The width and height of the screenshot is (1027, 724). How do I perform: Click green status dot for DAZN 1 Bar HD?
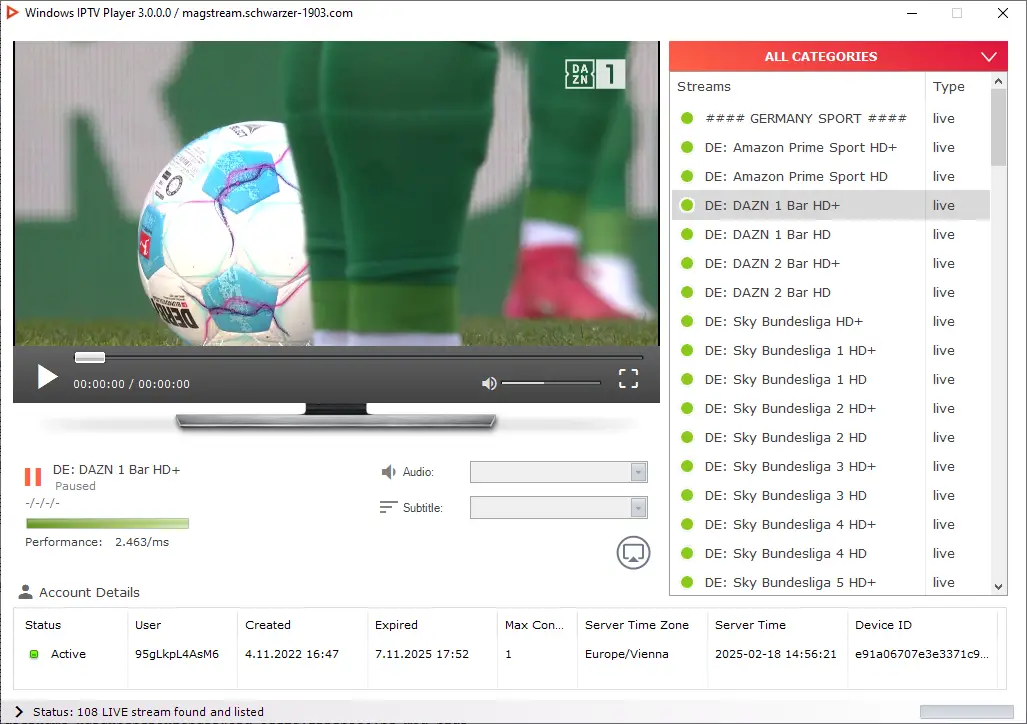click(x=687, y=235)
